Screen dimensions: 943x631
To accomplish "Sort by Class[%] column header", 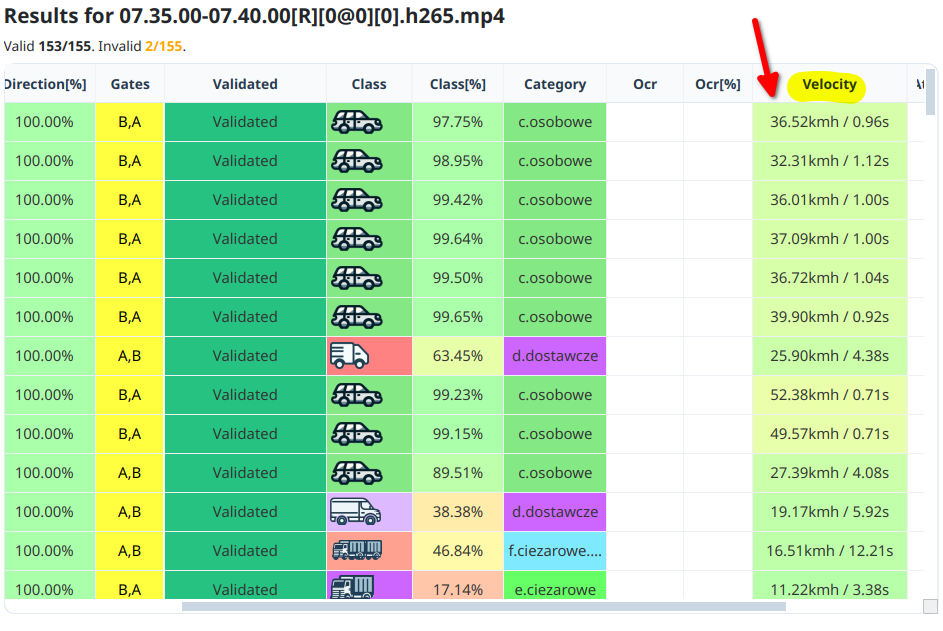I will [x=458, y=84].
